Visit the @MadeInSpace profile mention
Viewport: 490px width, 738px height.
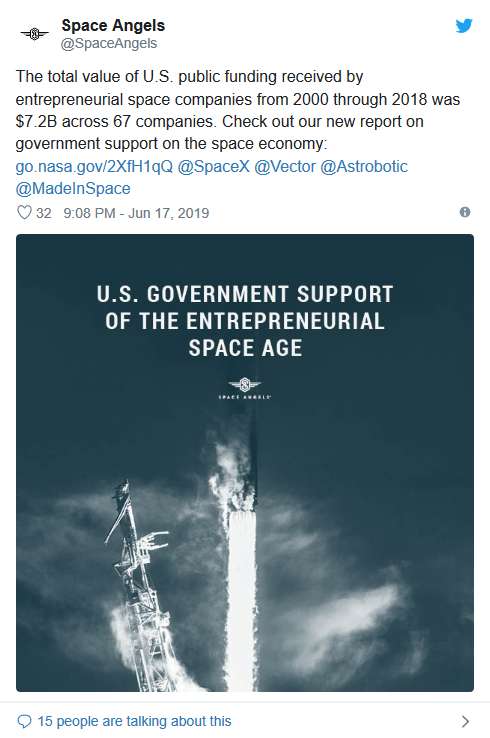point(73,188)
